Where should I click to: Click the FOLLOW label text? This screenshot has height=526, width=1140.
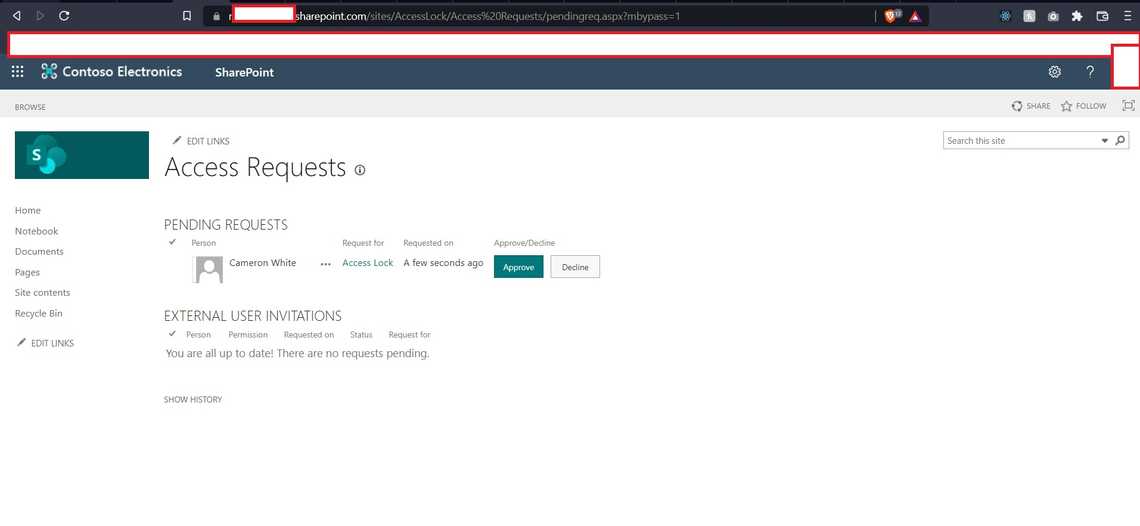pyautogui.click(x=1091, y=106)
